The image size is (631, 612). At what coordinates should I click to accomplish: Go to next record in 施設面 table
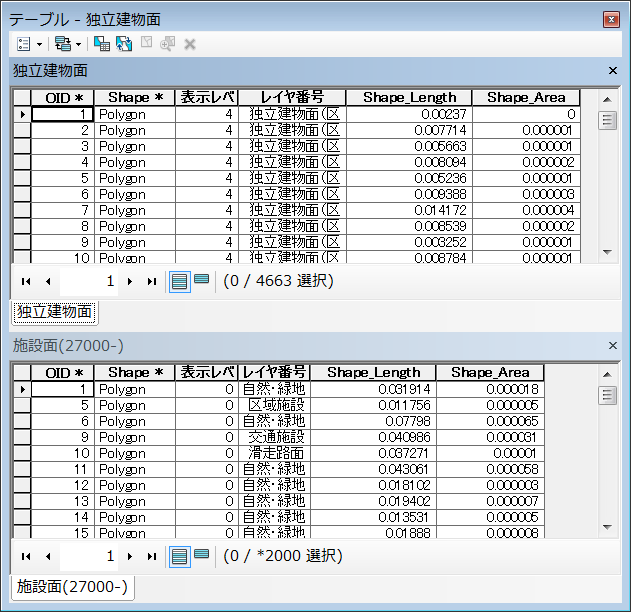[x=130, y=557]
